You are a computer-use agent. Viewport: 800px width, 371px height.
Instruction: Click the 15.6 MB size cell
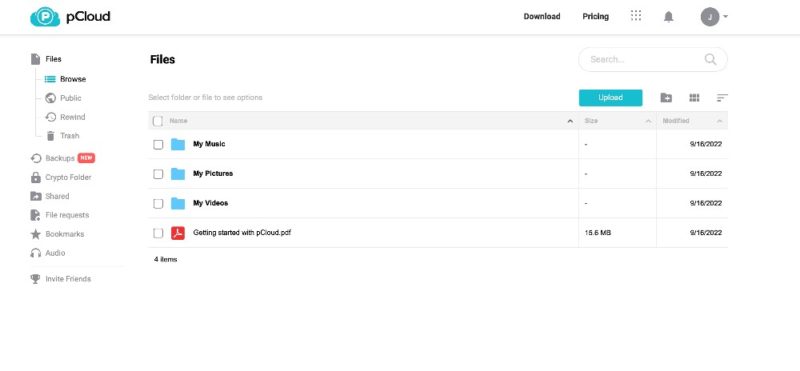click(x=597, y=233)
